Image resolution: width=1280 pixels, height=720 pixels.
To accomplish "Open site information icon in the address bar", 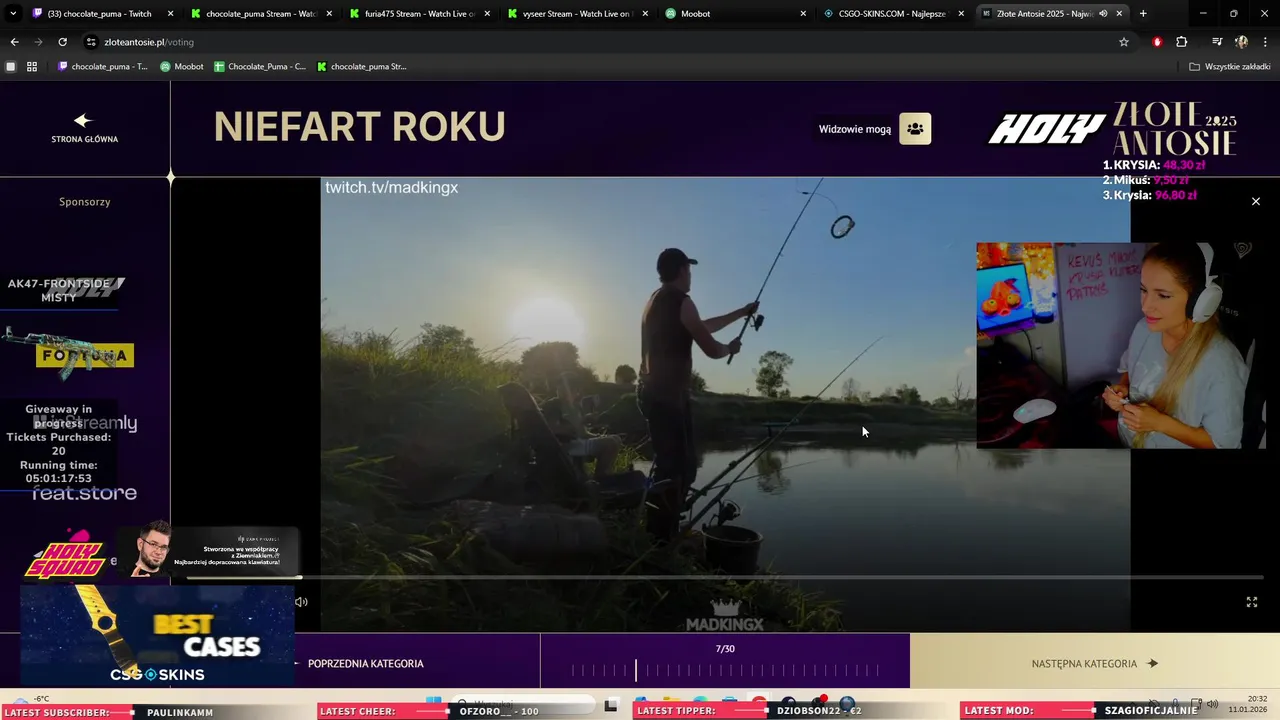I will click(91, 42).
